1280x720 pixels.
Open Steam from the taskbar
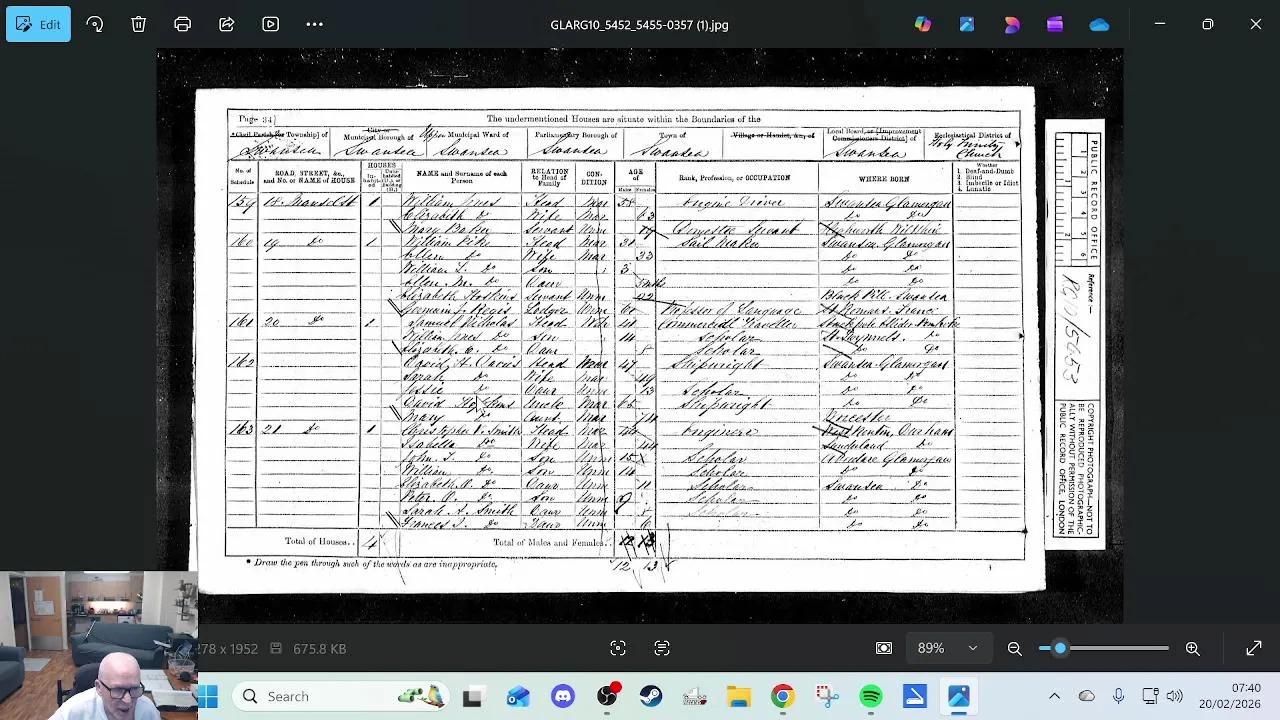click(651, 696)
